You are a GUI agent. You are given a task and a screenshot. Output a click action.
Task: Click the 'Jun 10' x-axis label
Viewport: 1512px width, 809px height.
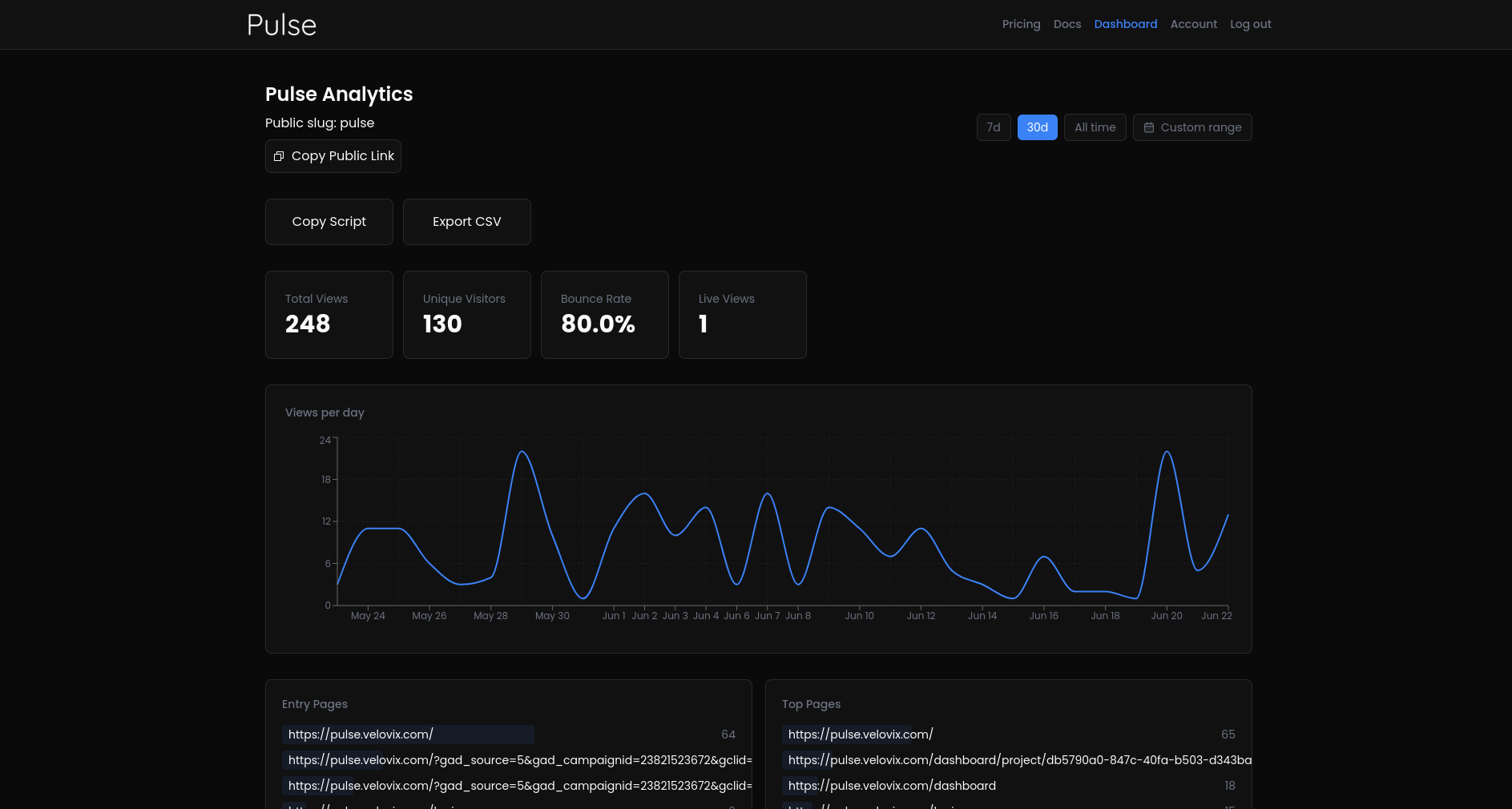pos(859,616)
